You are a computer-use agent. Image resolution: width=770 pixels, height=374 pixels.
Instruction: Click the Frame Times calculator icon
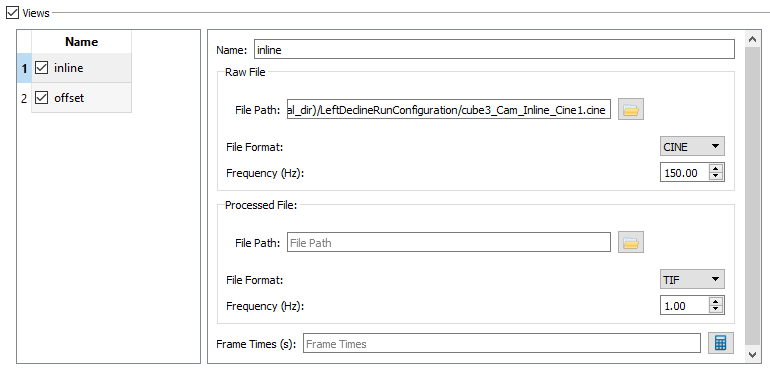coord(720,343)
